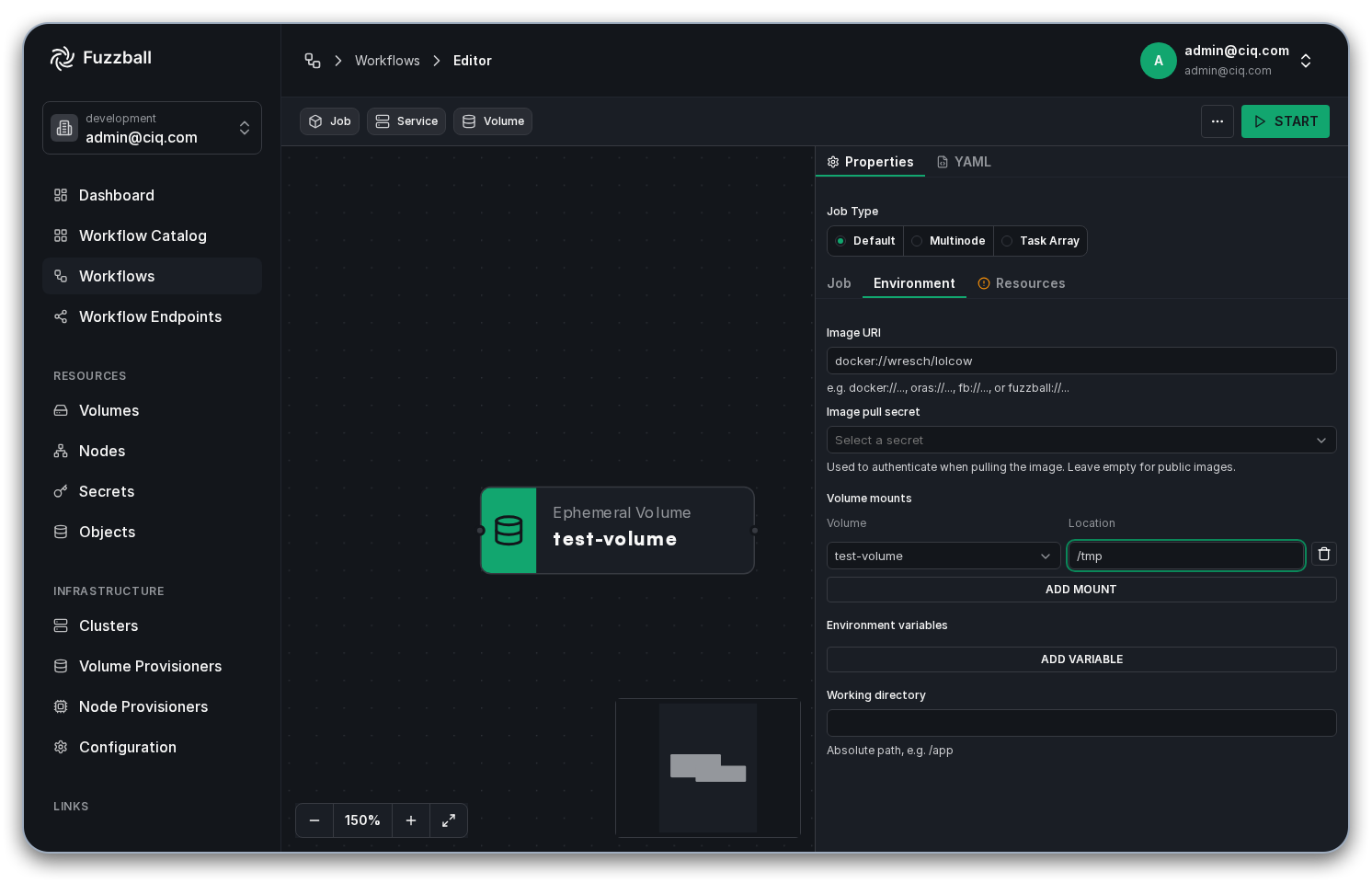This screenshot has width=1372, height=883.
Task: Open Node Provisioners in sidebar
Action: tap(152, 706)
